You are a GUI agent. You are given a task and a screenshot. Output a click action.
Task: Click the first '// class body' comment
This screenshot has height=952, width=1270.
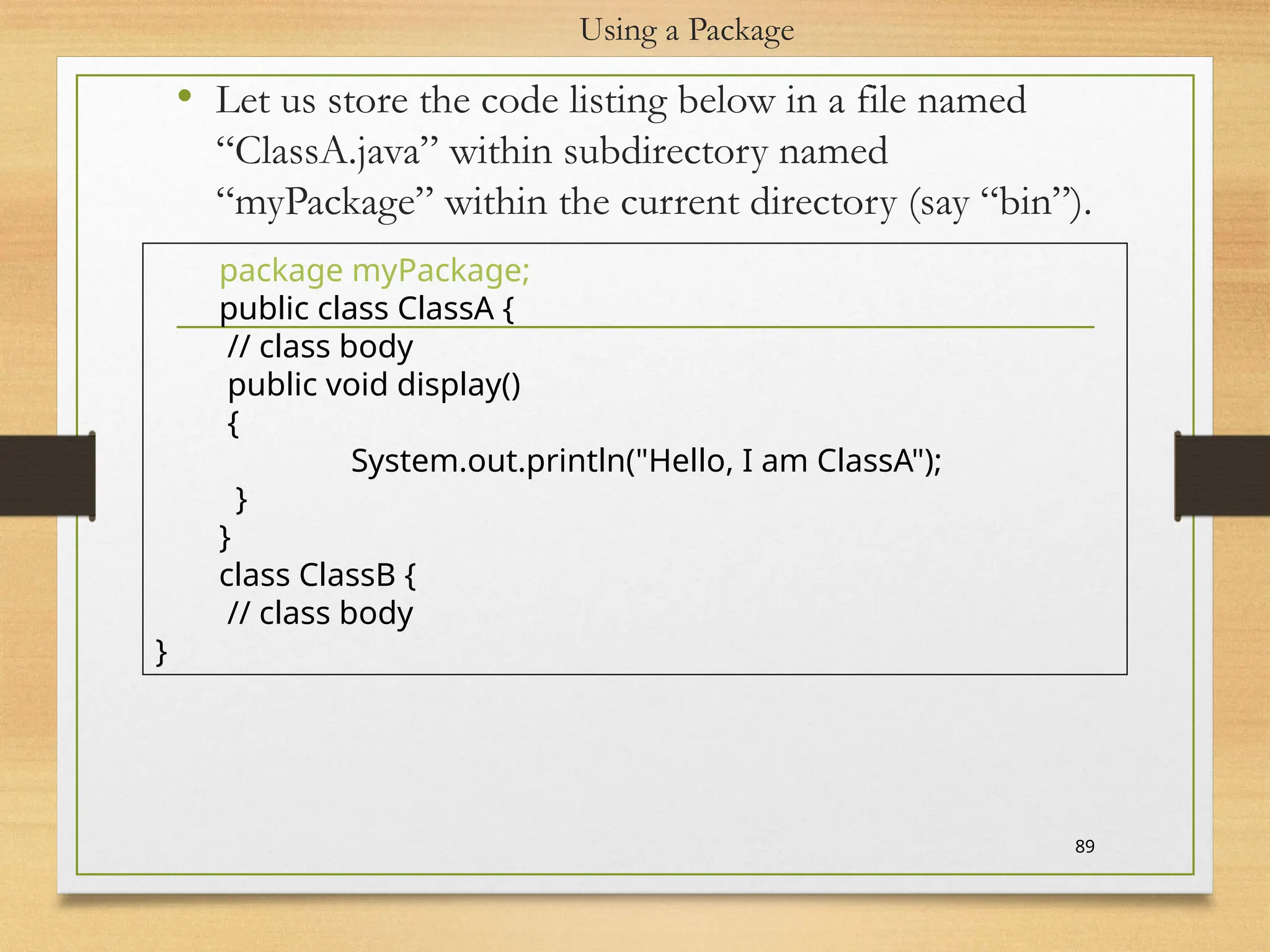(x=320, y=346)
